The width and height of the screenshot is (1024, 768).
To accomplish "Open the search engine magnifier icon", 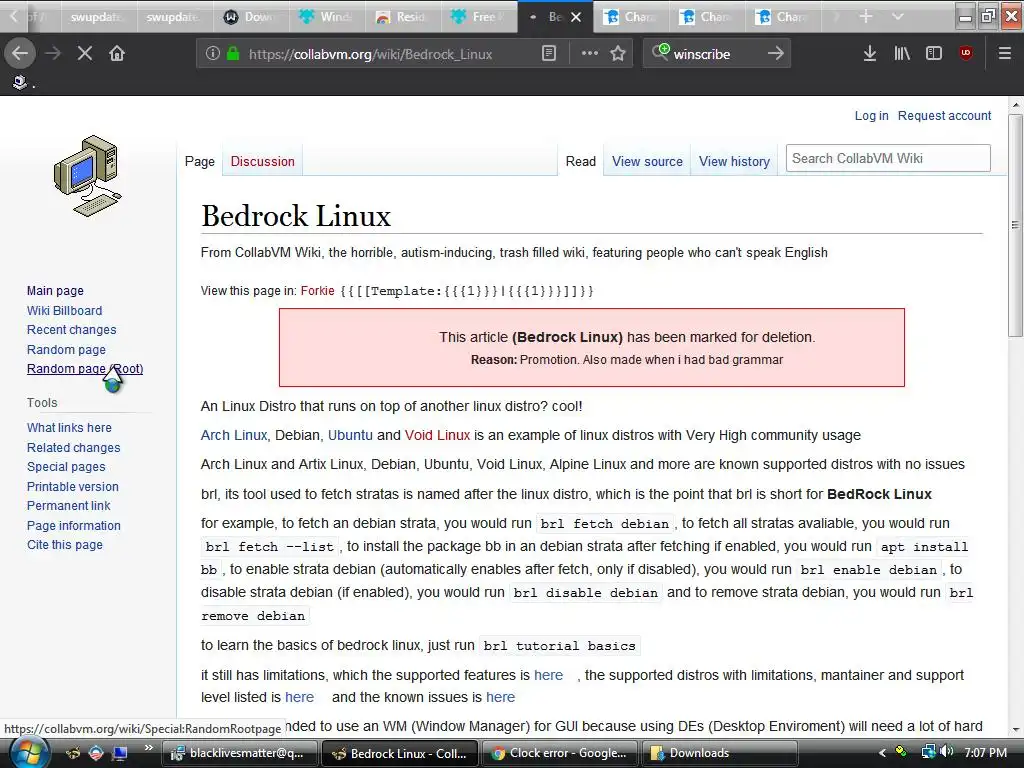I will coord(661,52).
